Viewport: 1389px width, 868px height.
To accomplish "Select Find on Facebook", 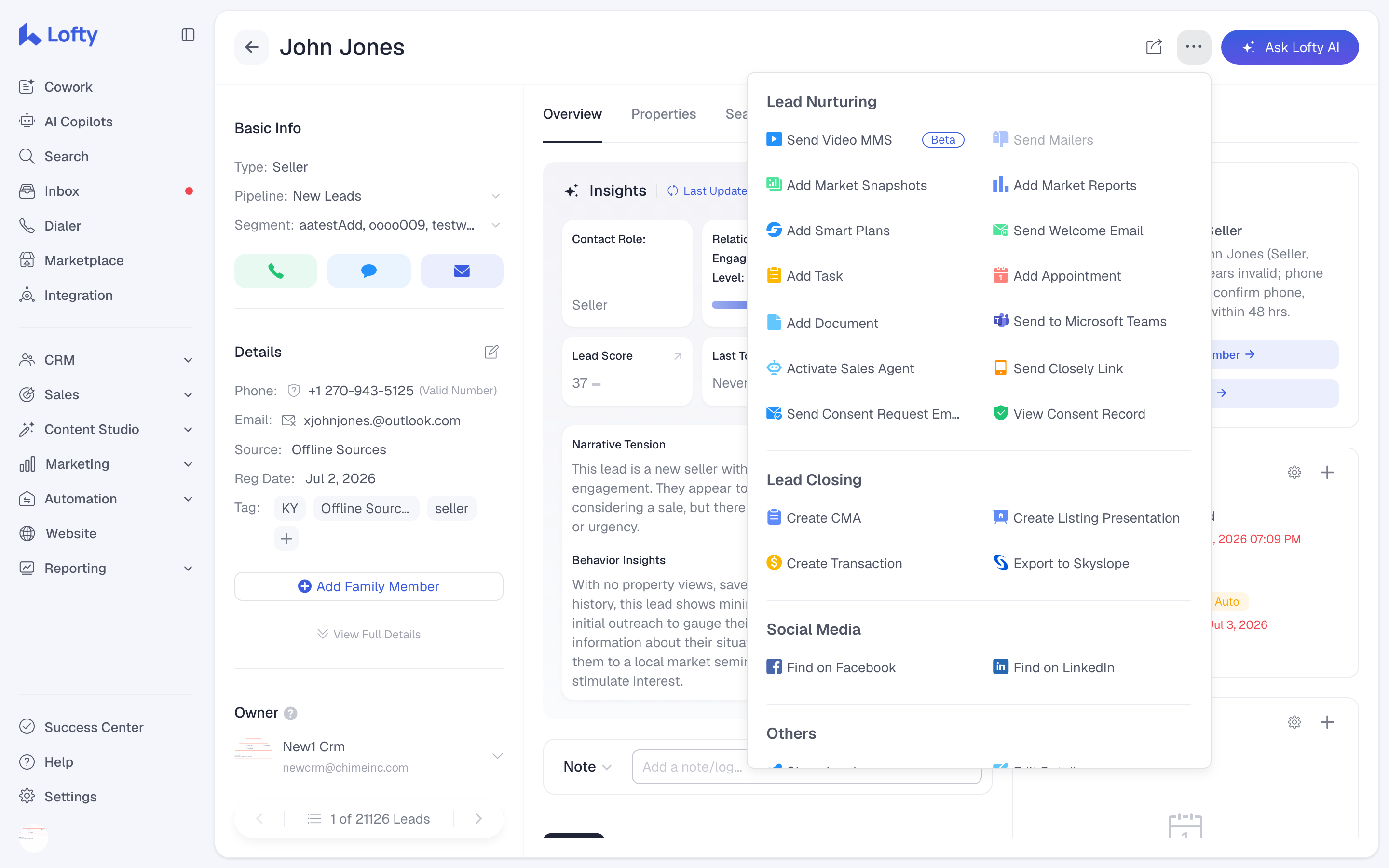I will 831,668.
